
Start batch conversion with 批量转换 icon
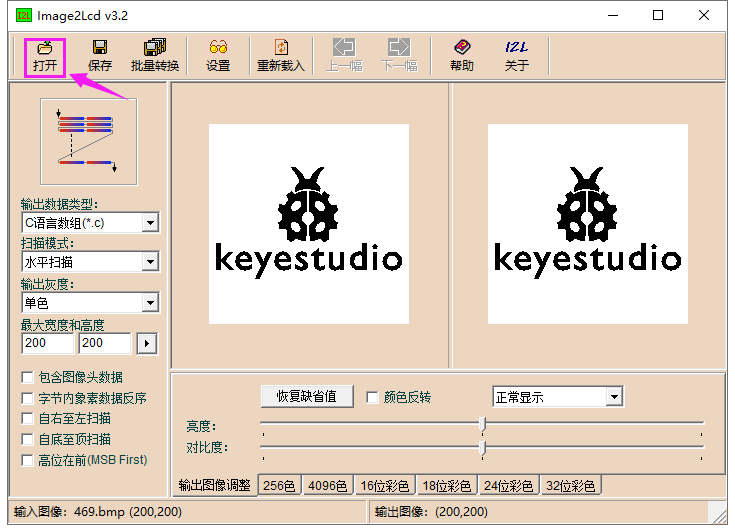point(155,56)
